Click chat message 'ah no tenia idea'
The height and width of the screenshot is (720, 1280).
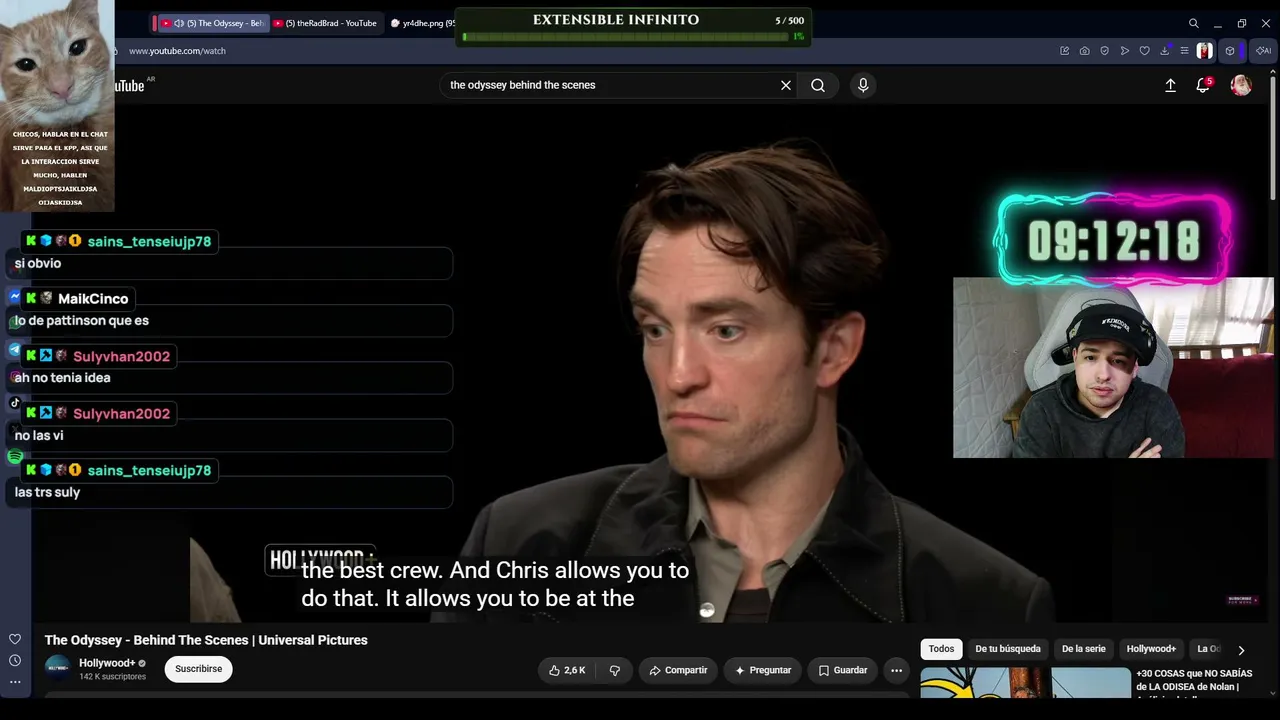click(x=62, y=378)
